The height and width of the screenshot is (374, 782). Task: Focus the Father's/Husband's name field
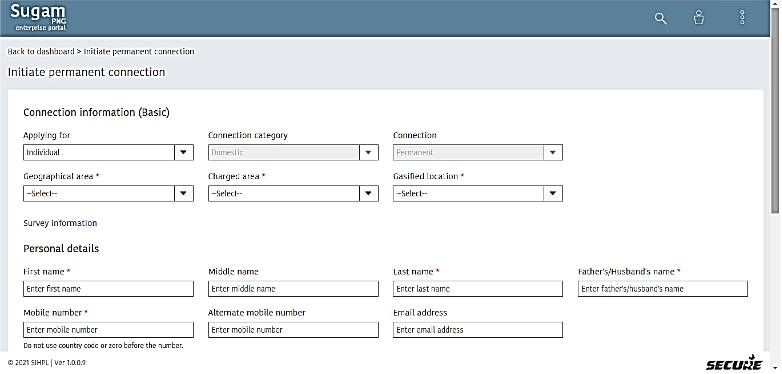663,289
